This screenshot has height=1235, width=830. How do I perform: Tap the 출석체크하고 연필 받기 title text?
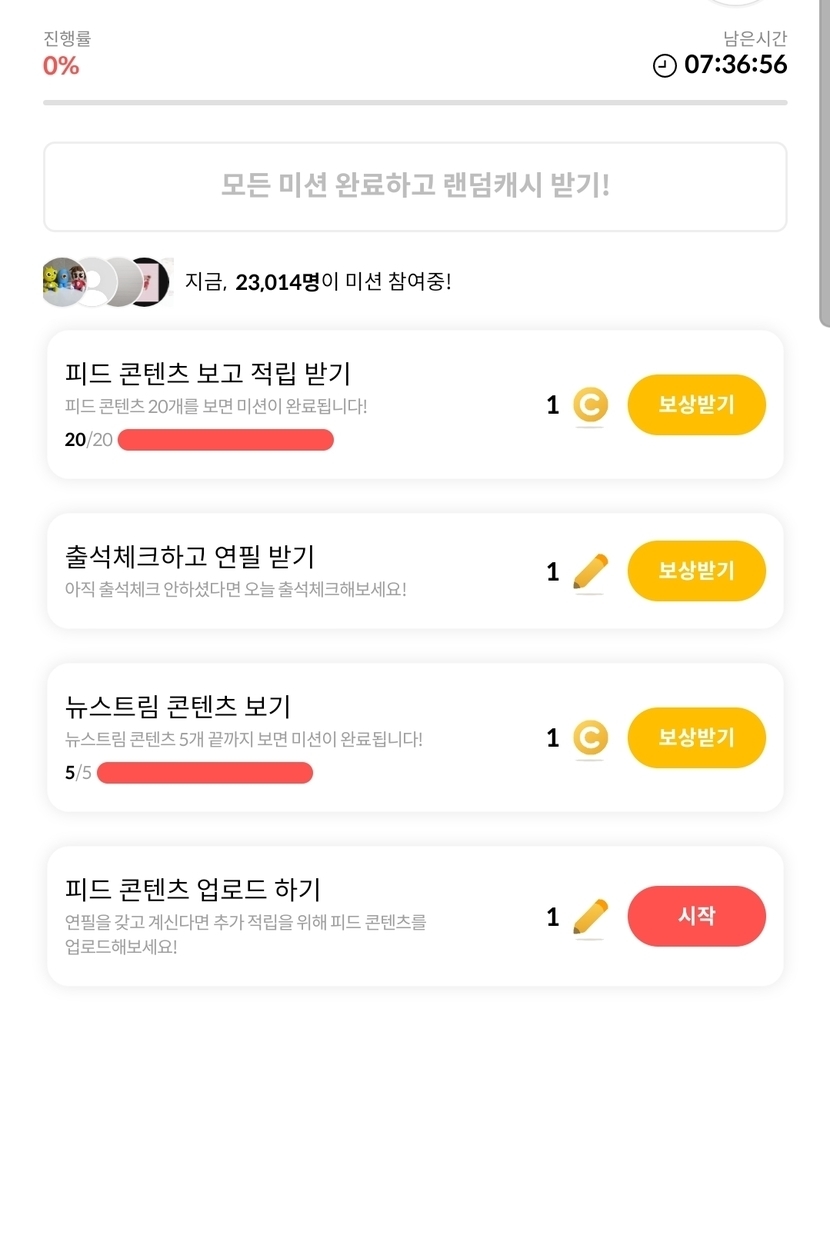[189, 556]
